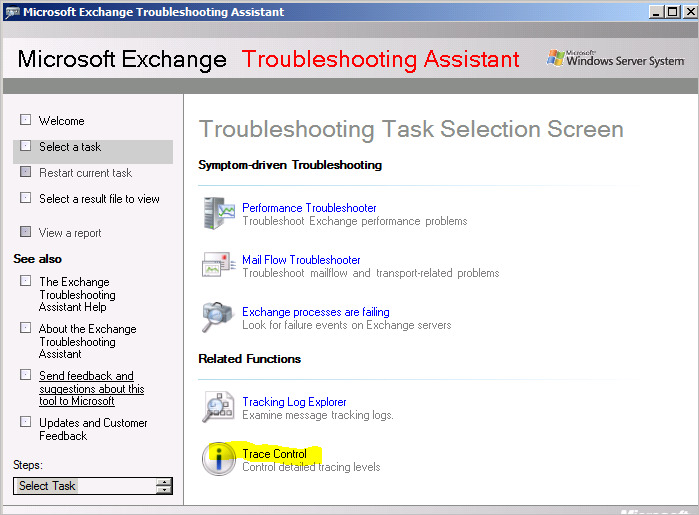699x515 pixels.
Task: Click the Performance Troubleshooter server icon
Action: click(x=218, y=213)
